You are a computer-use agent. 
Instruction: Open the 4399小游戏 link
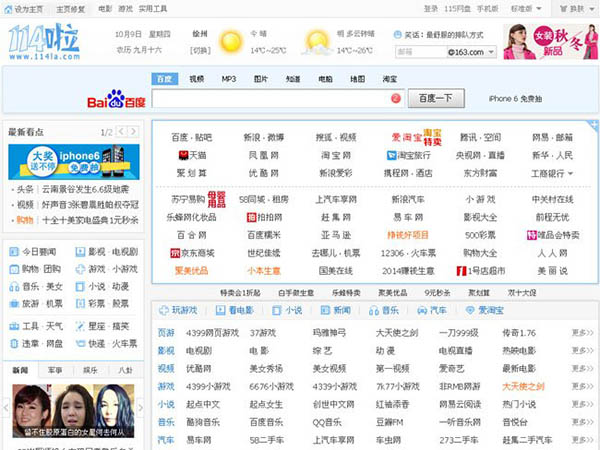coord(208,386)
